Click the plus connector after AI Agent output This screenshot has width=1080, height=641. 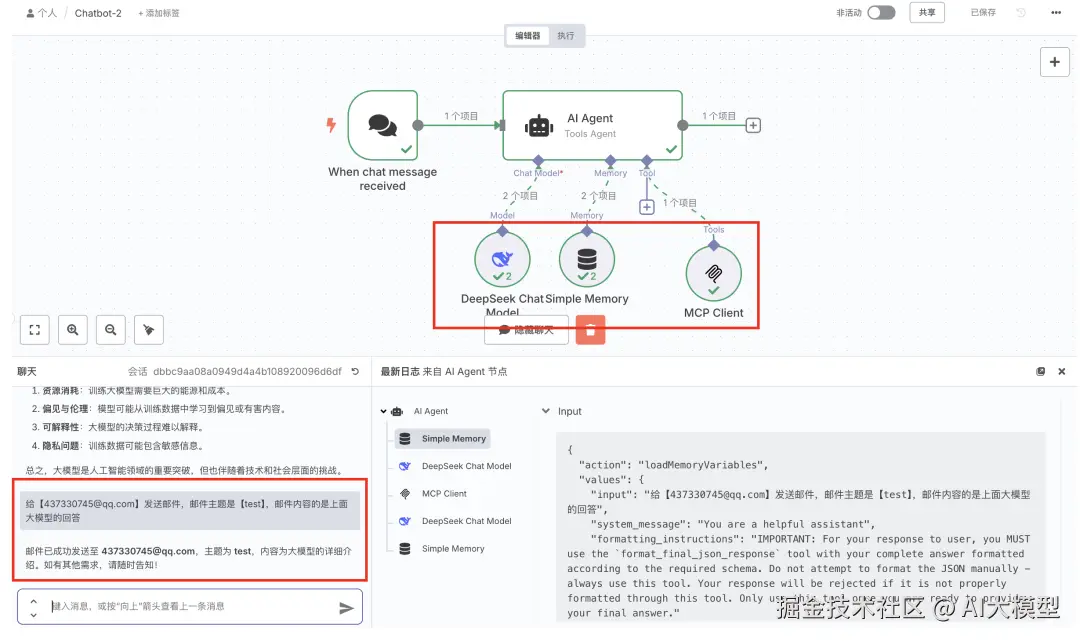(753, 125)
